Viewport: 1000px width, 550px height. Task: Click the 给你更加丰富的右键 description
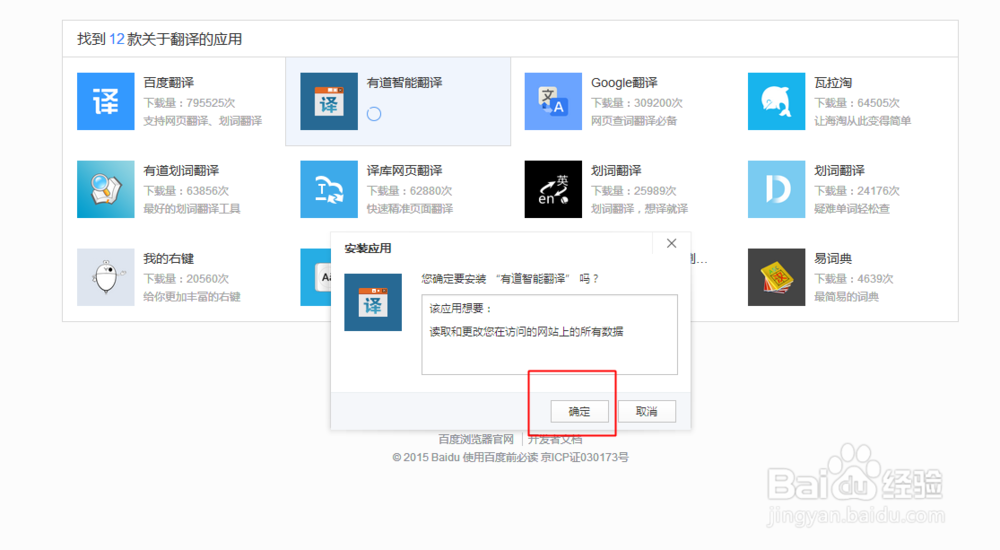(x=191, y=297)
